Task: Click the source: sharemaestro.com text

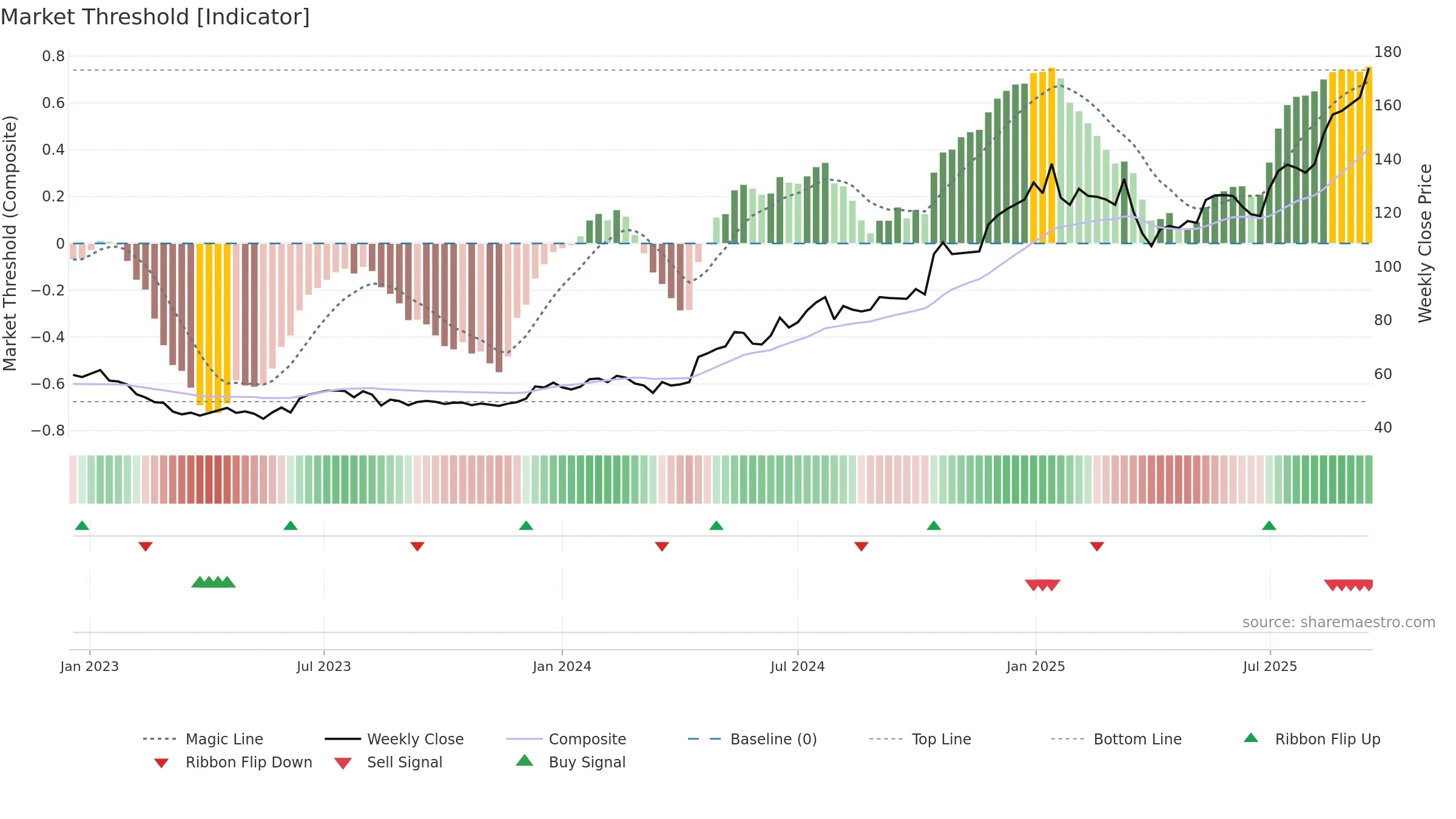Action: coord(1339,622)
